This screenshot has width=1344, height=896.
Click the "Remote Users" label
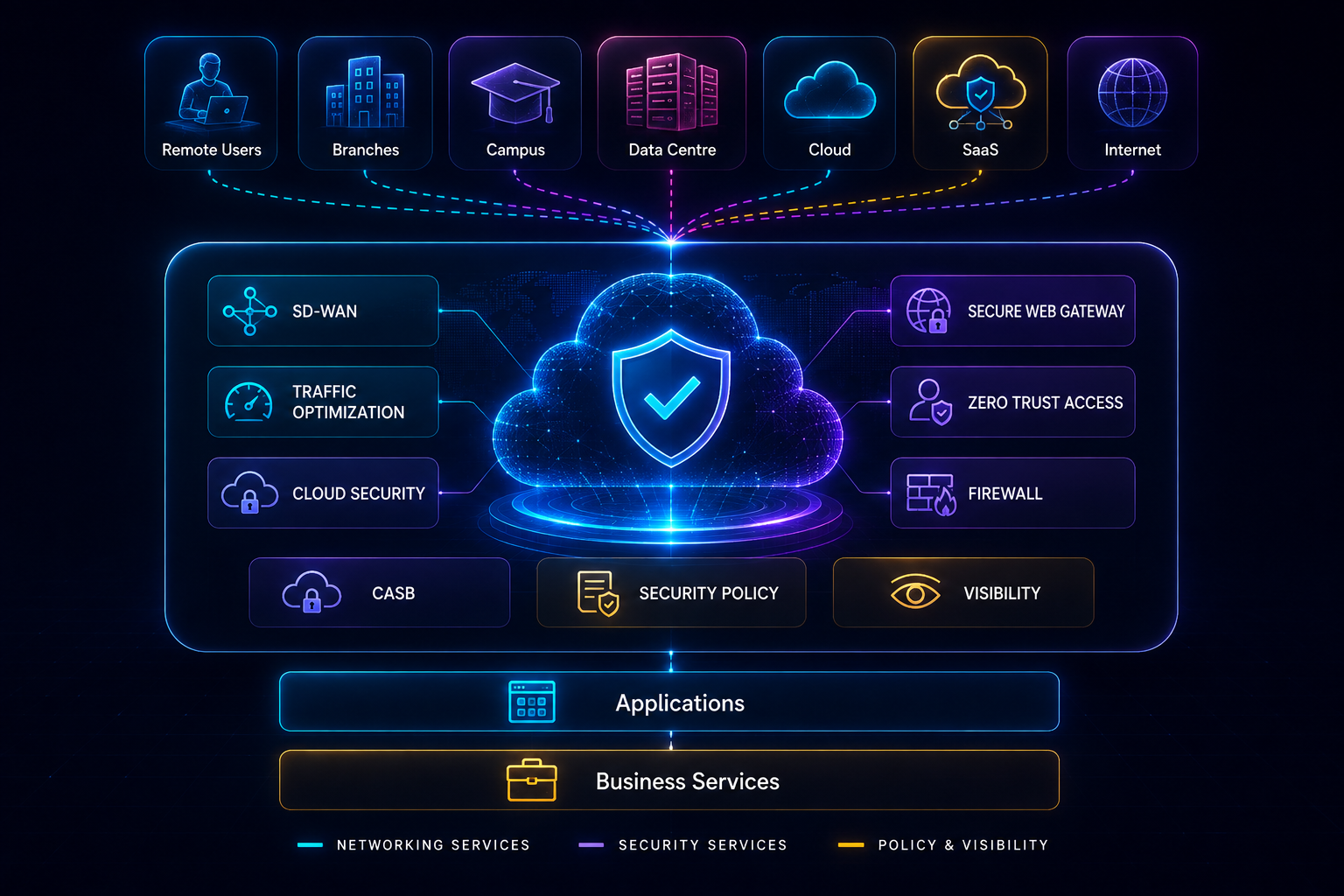pos(212,150)
